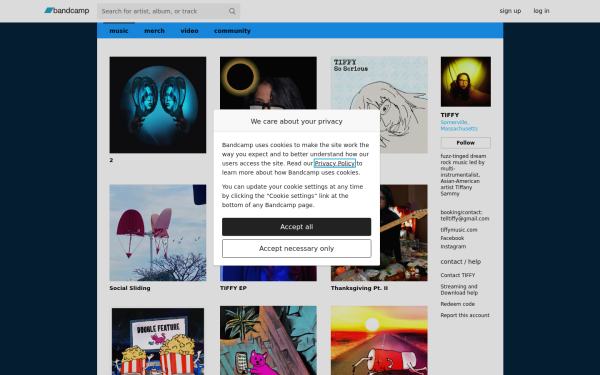Open Streaming and Download help
Screen dimensions: 600x375
coord(459,290)
